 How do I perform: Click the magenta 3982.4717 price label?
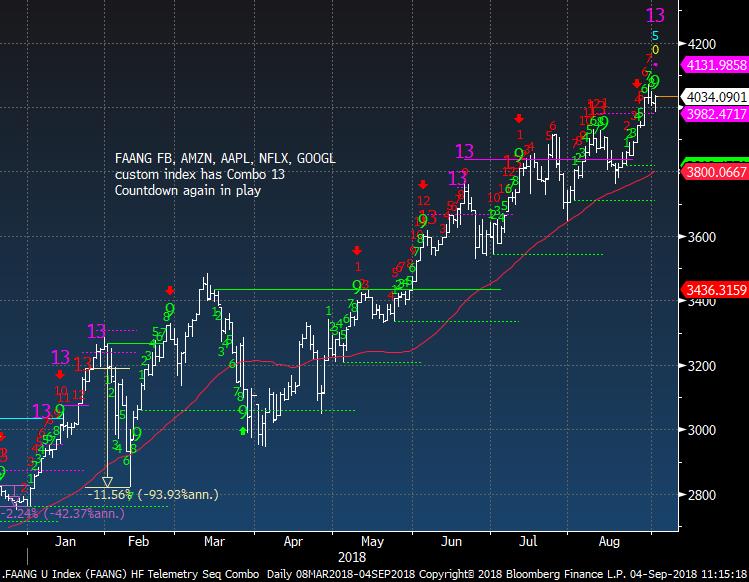point(715,114)
